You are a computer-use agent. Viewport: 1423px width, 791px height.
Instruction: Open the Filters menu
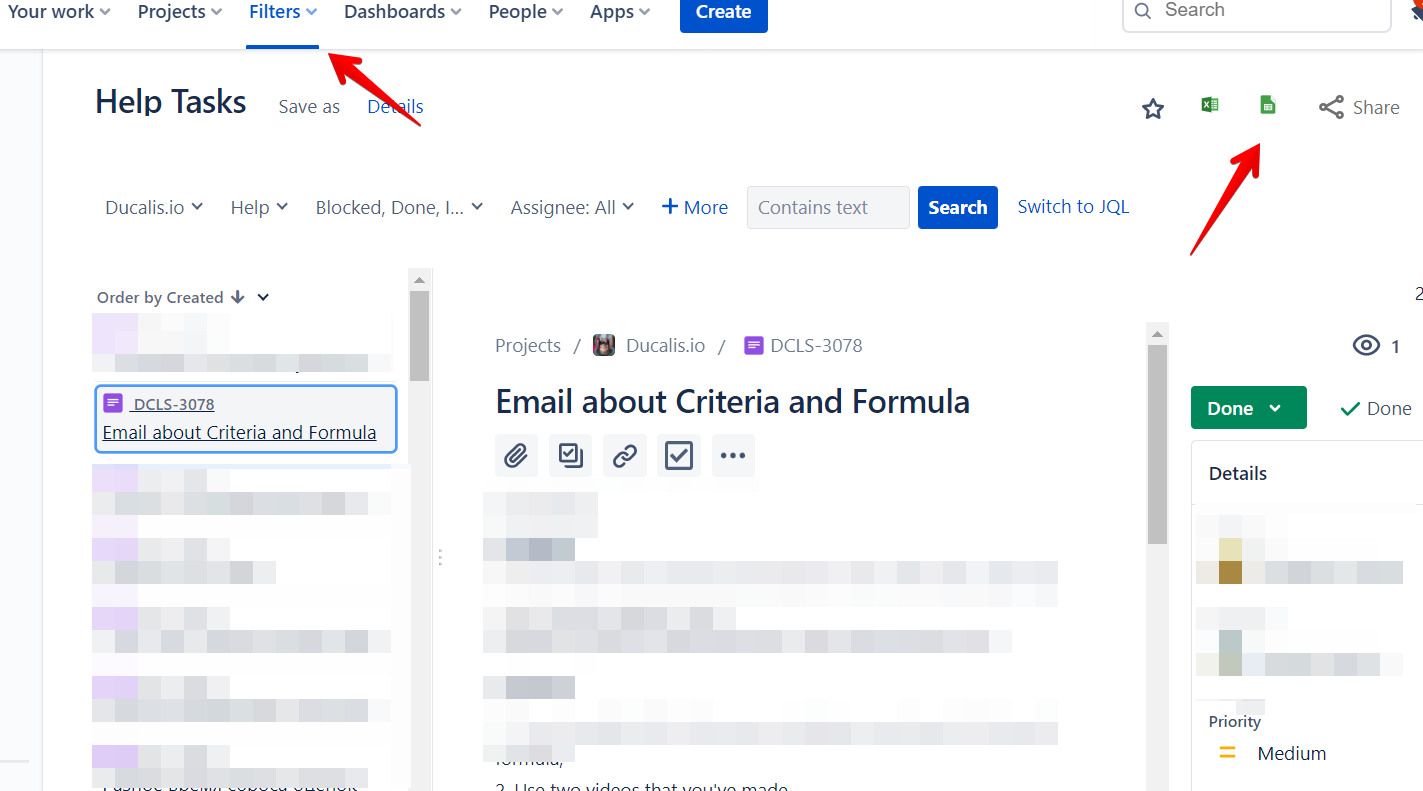click(x=283, y=12)
